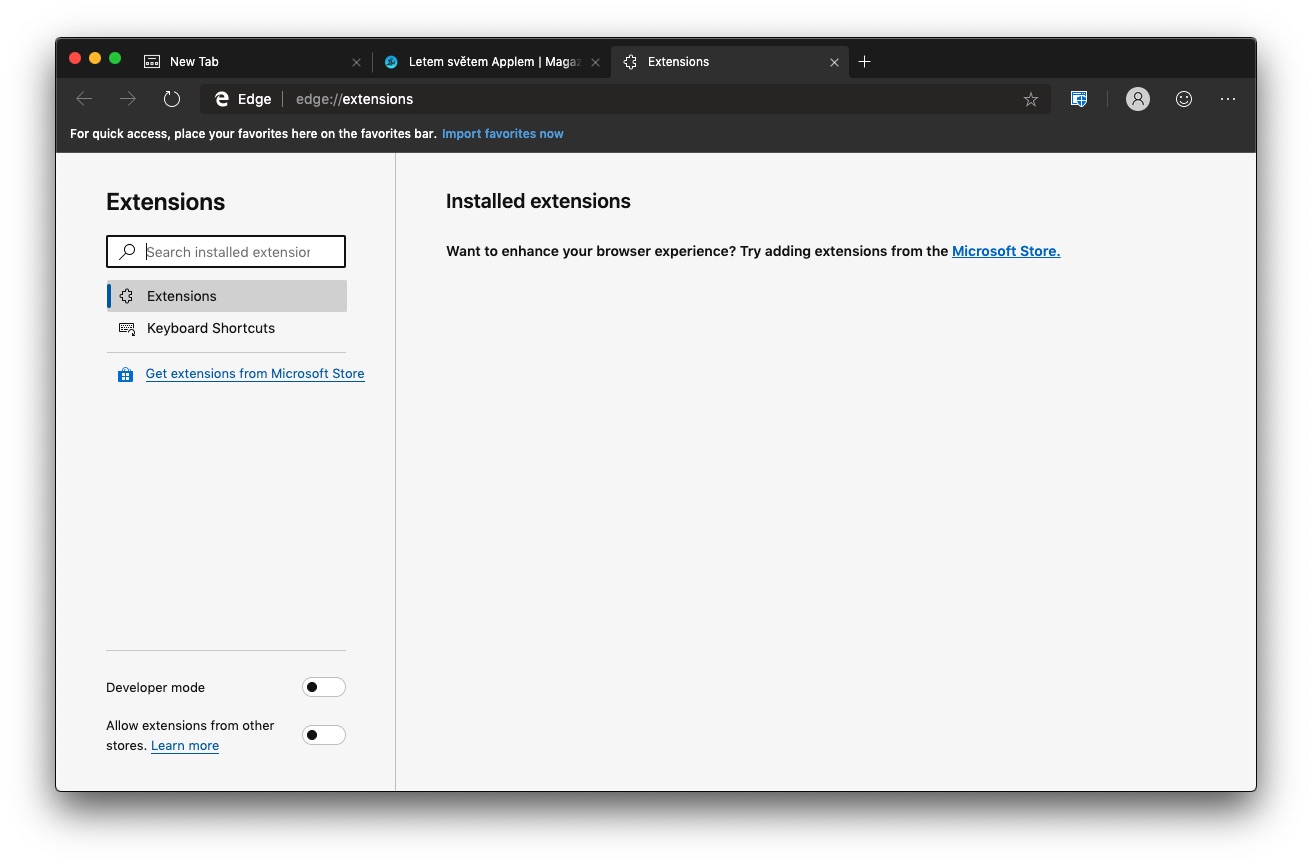Go back with the back arrow
1312x865 pixels.
(84, 99)
